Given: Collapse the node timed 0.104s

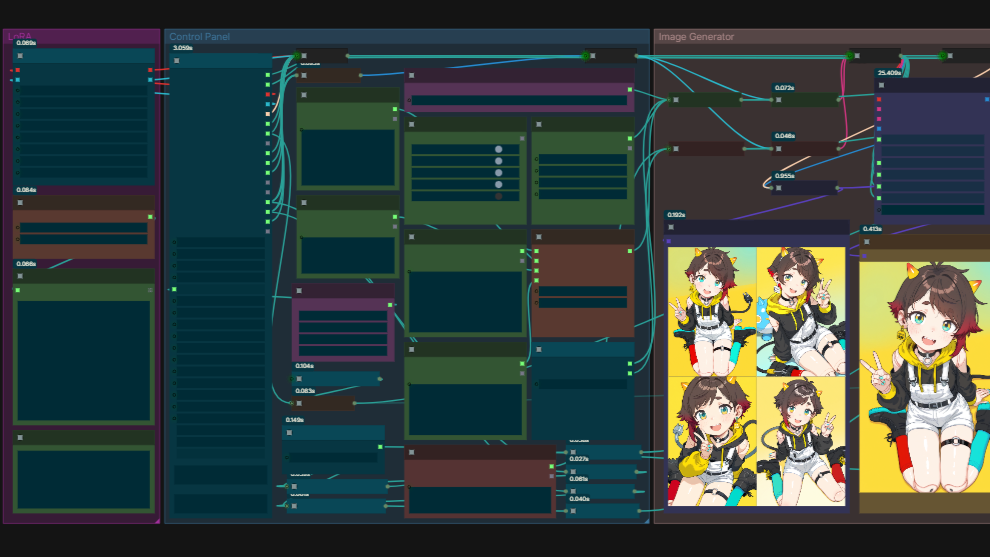Looking at the screenshot, I should (x=299, y=379).
